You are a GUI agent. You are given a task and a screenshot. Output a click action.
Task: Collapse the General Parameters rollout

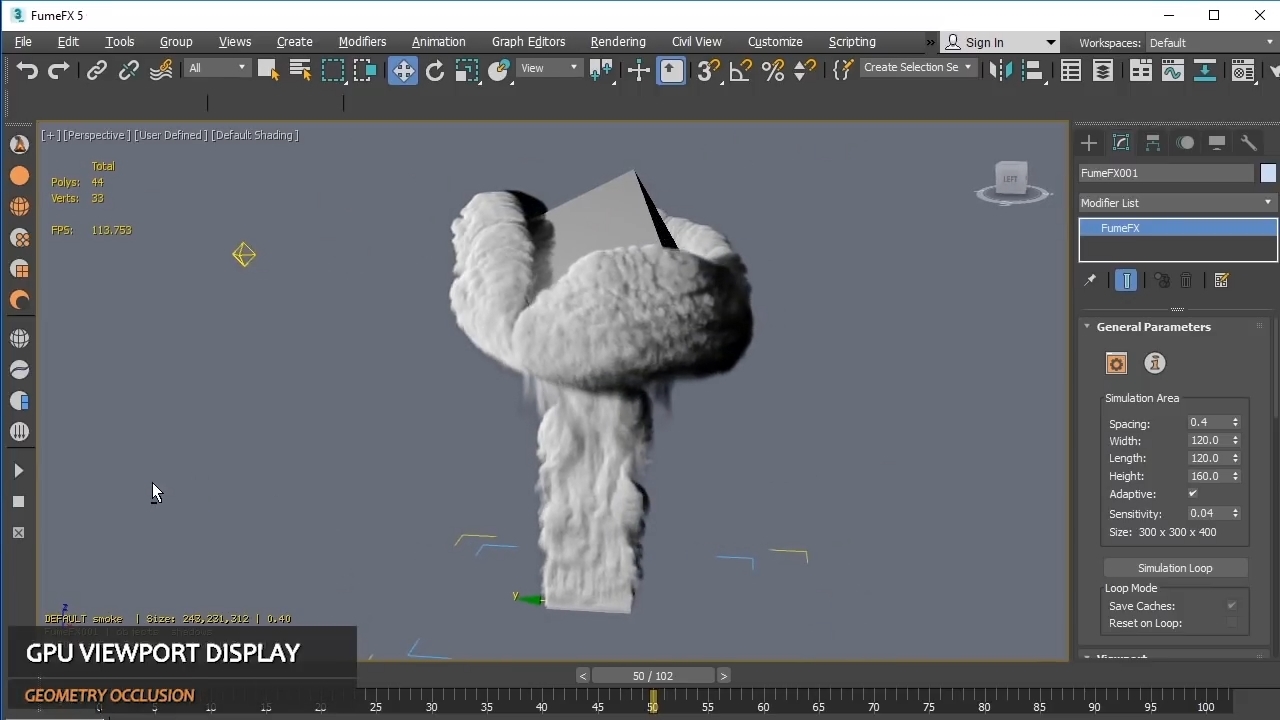click(1152, 327)
